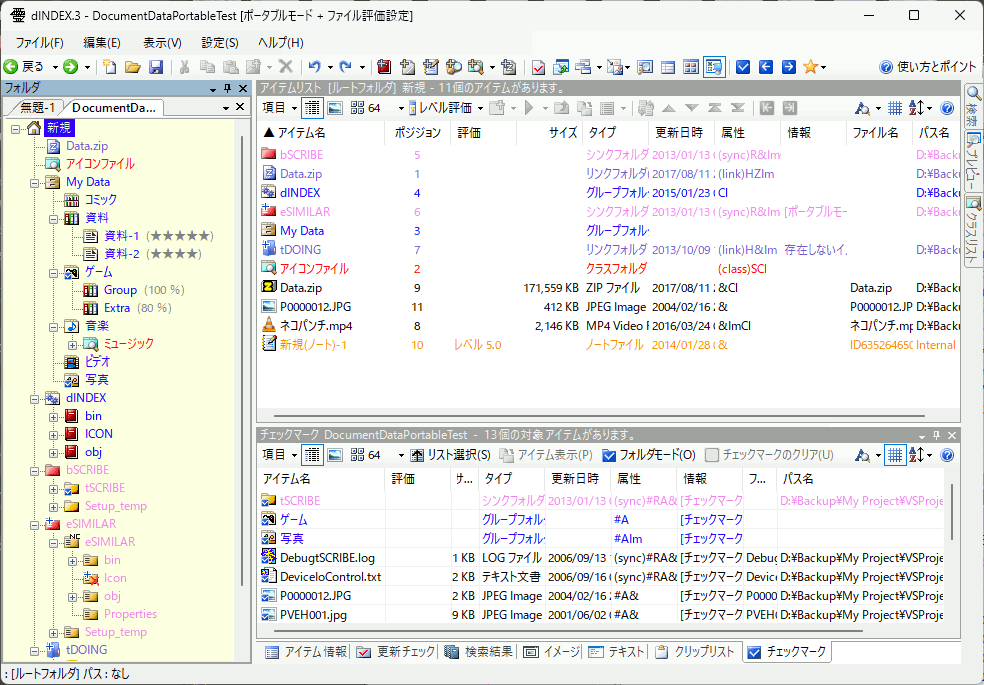Expand the ミュージック tree node
Image resolution: width=984 pixels, height=685 pixels.
pos(72,344)
